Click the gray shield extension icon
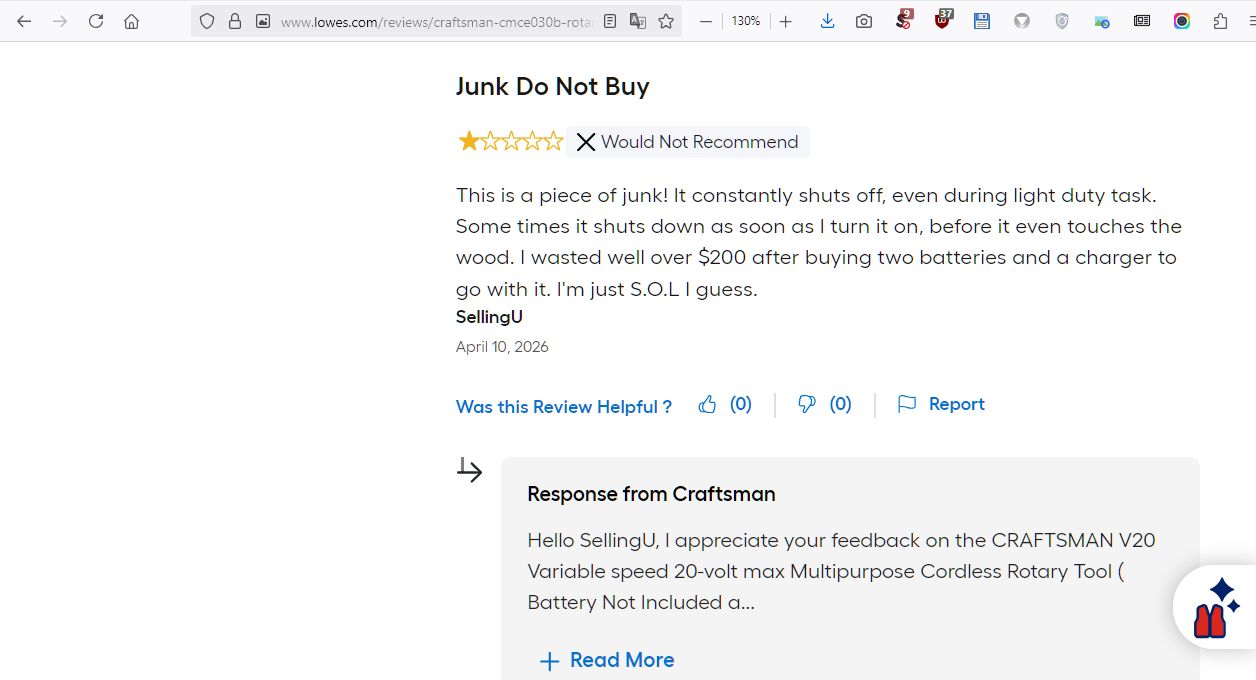The width and height of the screenshot is (1256, 680). coord(1062,21)
